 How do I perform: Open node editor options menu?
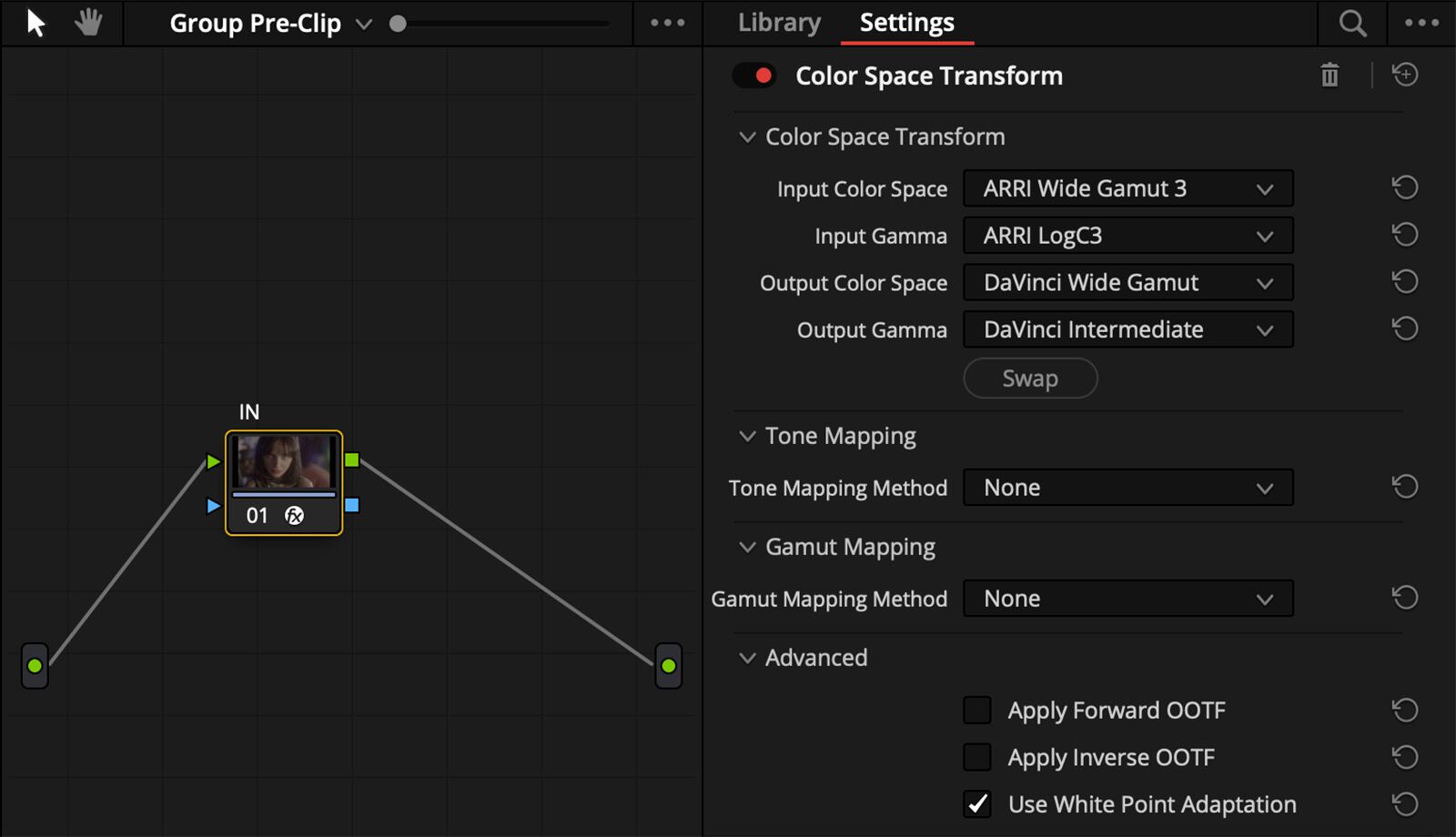click(x=667, y=24)
